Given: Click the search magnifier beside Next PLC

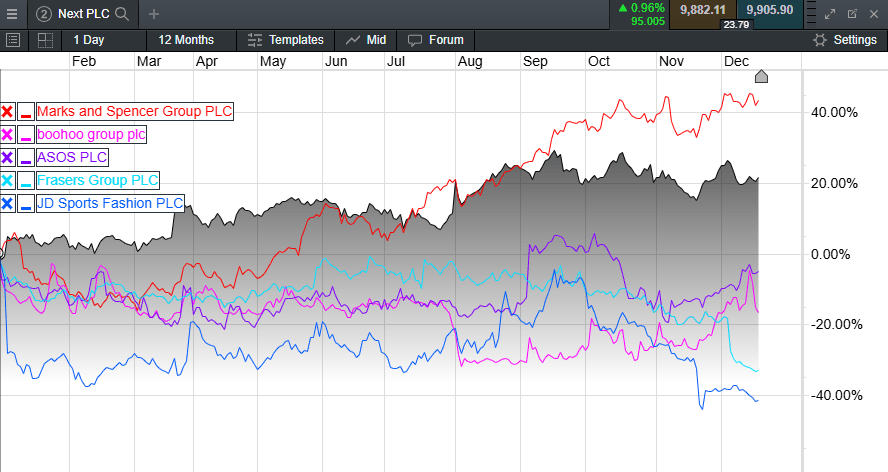Looking at the screenshot, I should point(122,14).
